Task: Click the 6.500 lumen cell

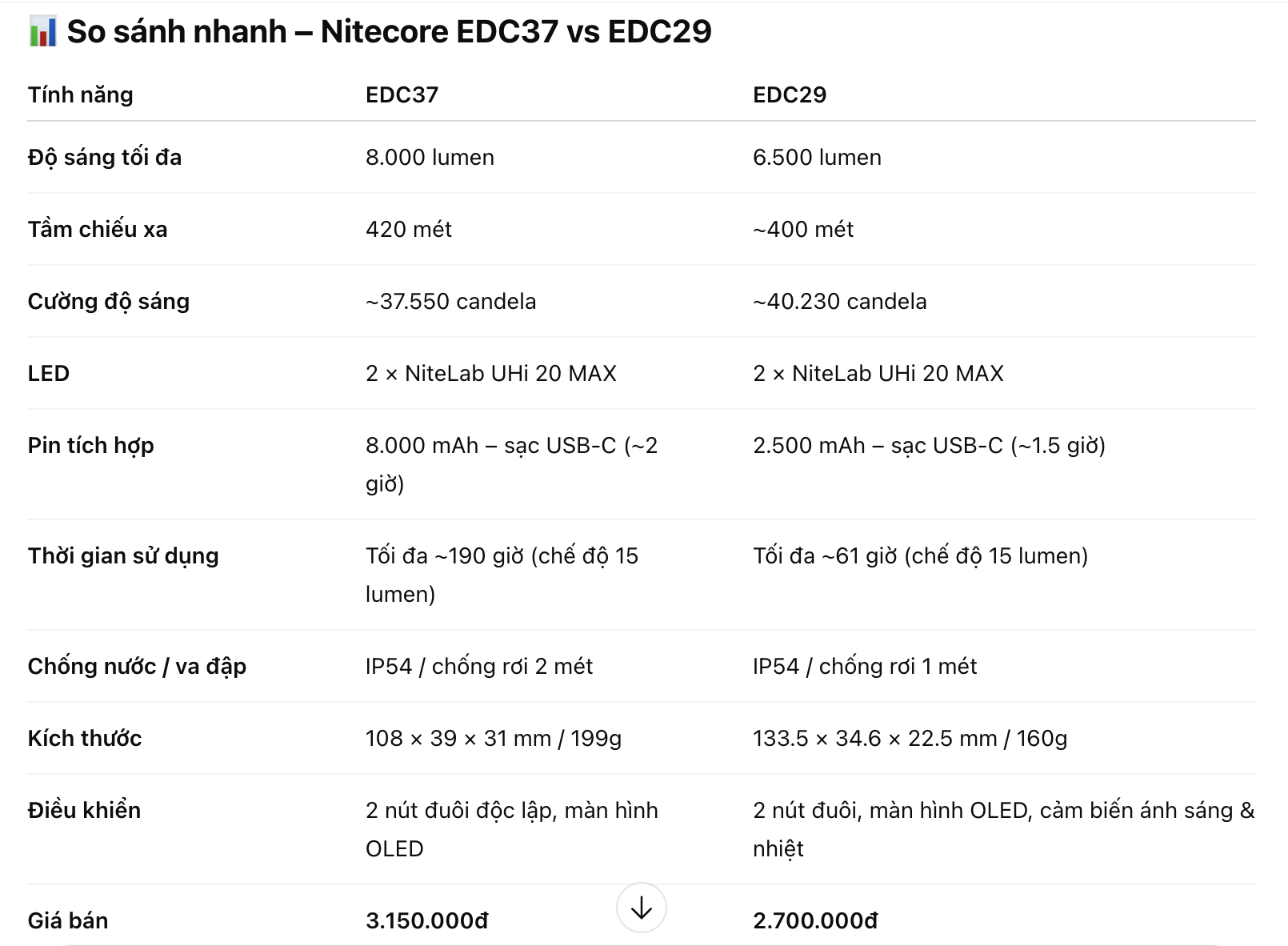Action: (x=817, y=157)
